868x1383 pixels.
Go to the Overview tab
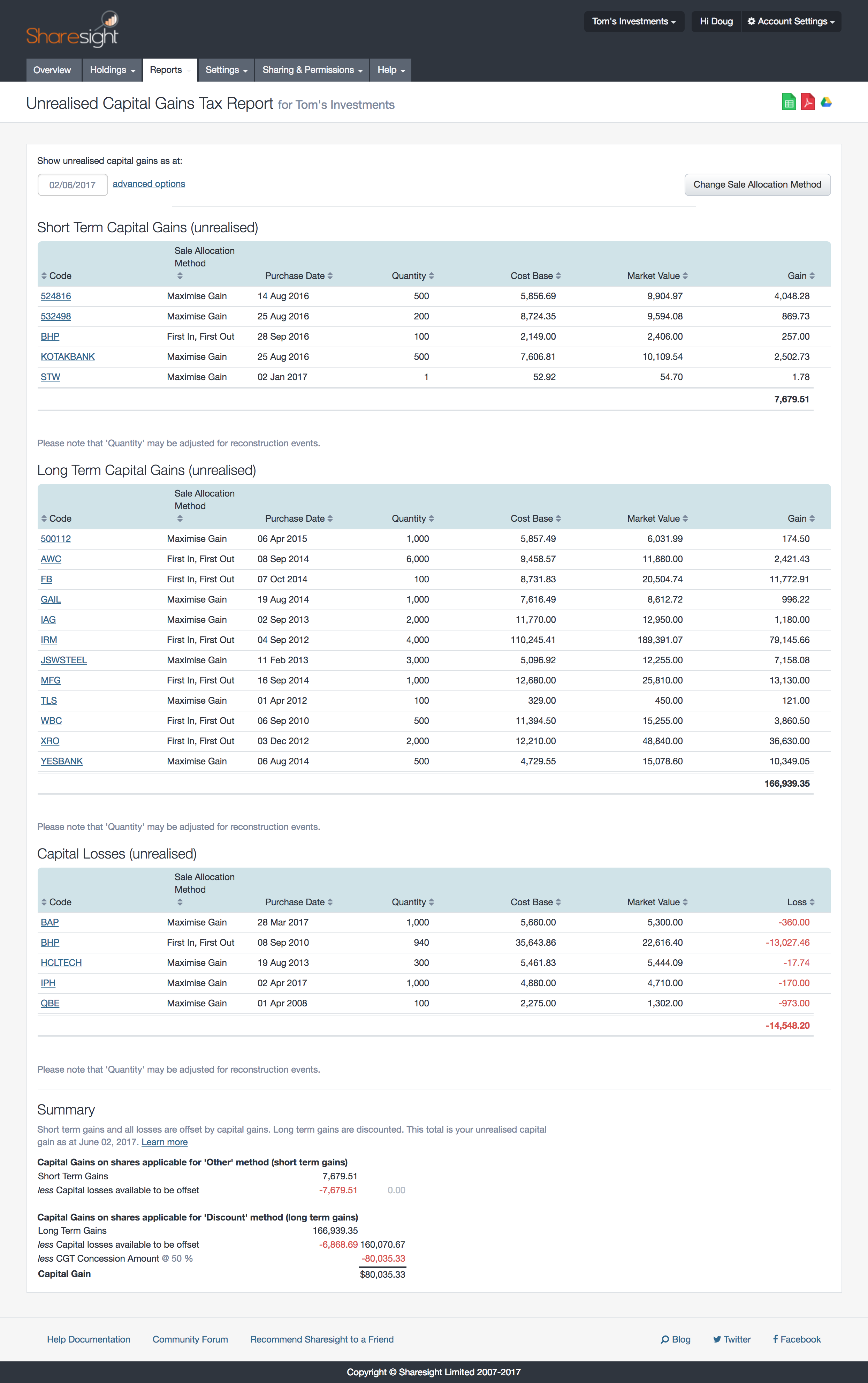[x=52, y=70]
